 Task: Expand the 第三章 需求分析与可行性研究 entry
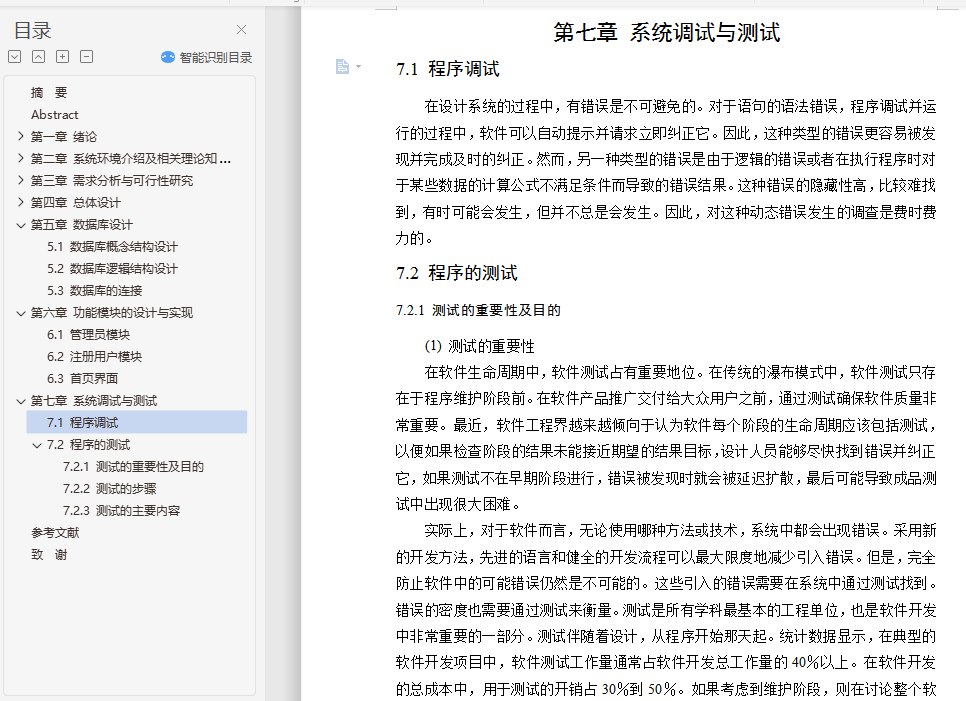pyautogui.click(x=20, y=180)
